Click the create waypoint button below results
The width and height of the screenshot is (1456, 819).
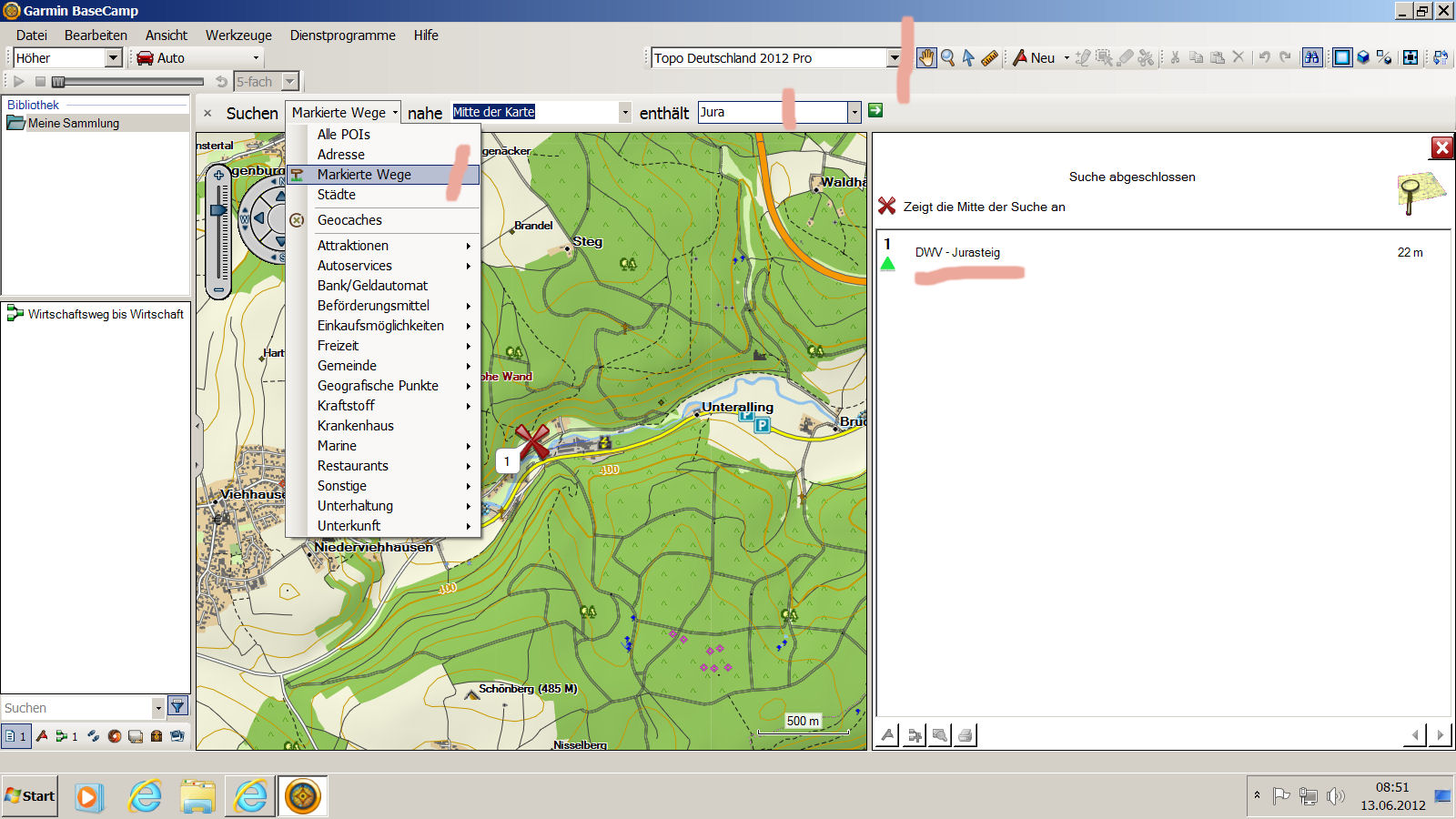pos(888,734)
